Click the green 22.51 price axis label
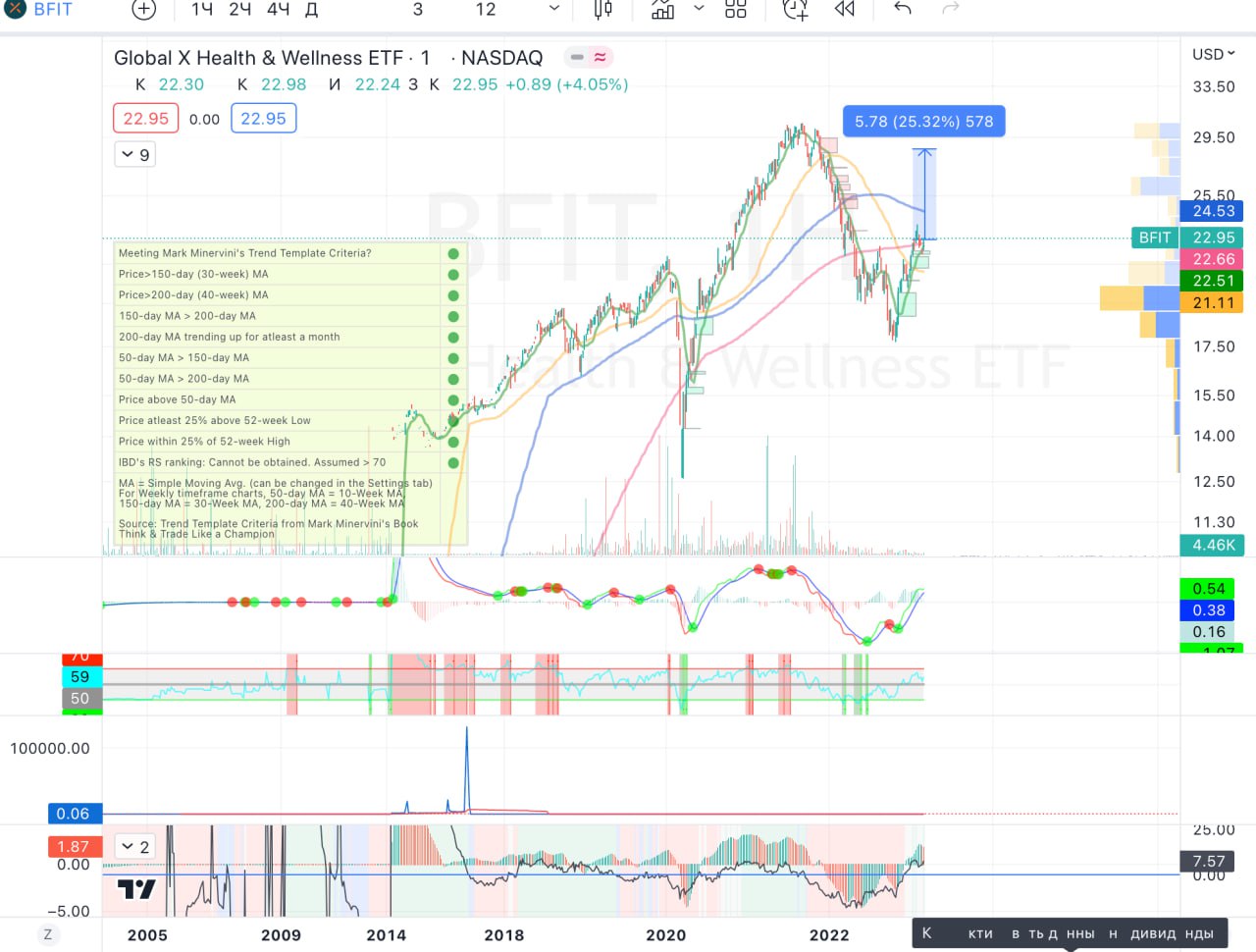This screenshot has width=1256, height=952. click(1212, 281)
